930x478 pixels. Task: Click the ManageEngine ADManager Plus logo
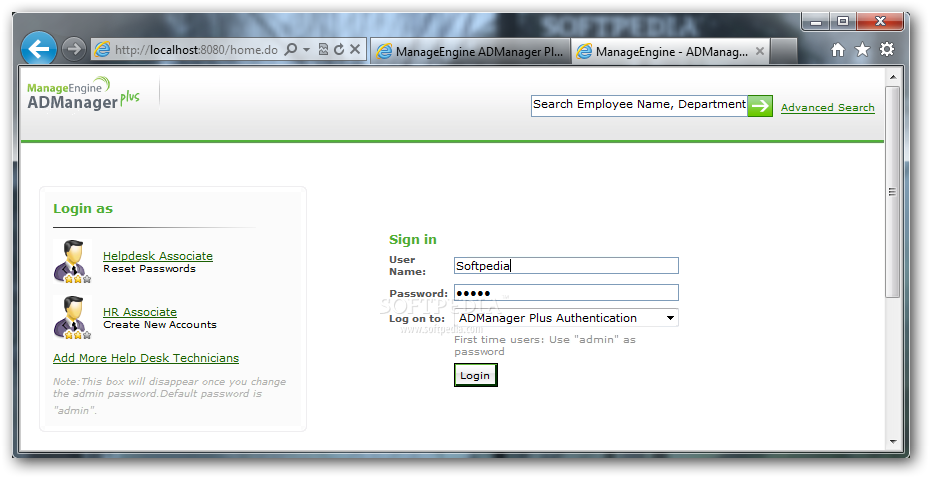(83, 94)
